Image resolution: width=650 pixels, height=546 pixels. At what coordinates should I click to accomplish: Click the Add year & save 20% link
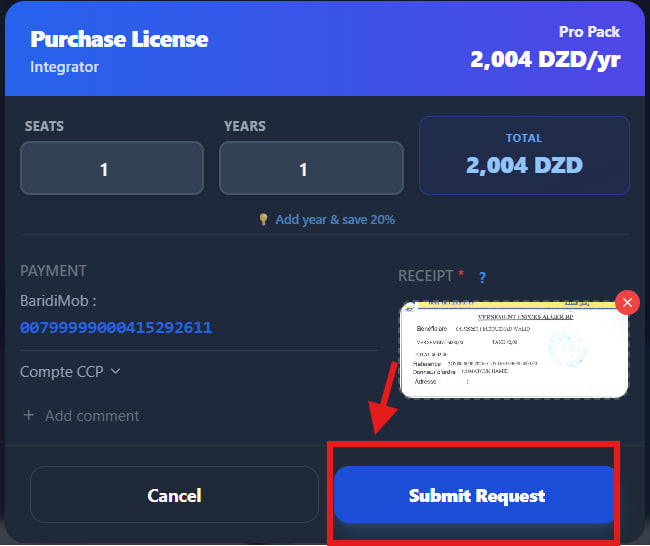tap(334, 220)
